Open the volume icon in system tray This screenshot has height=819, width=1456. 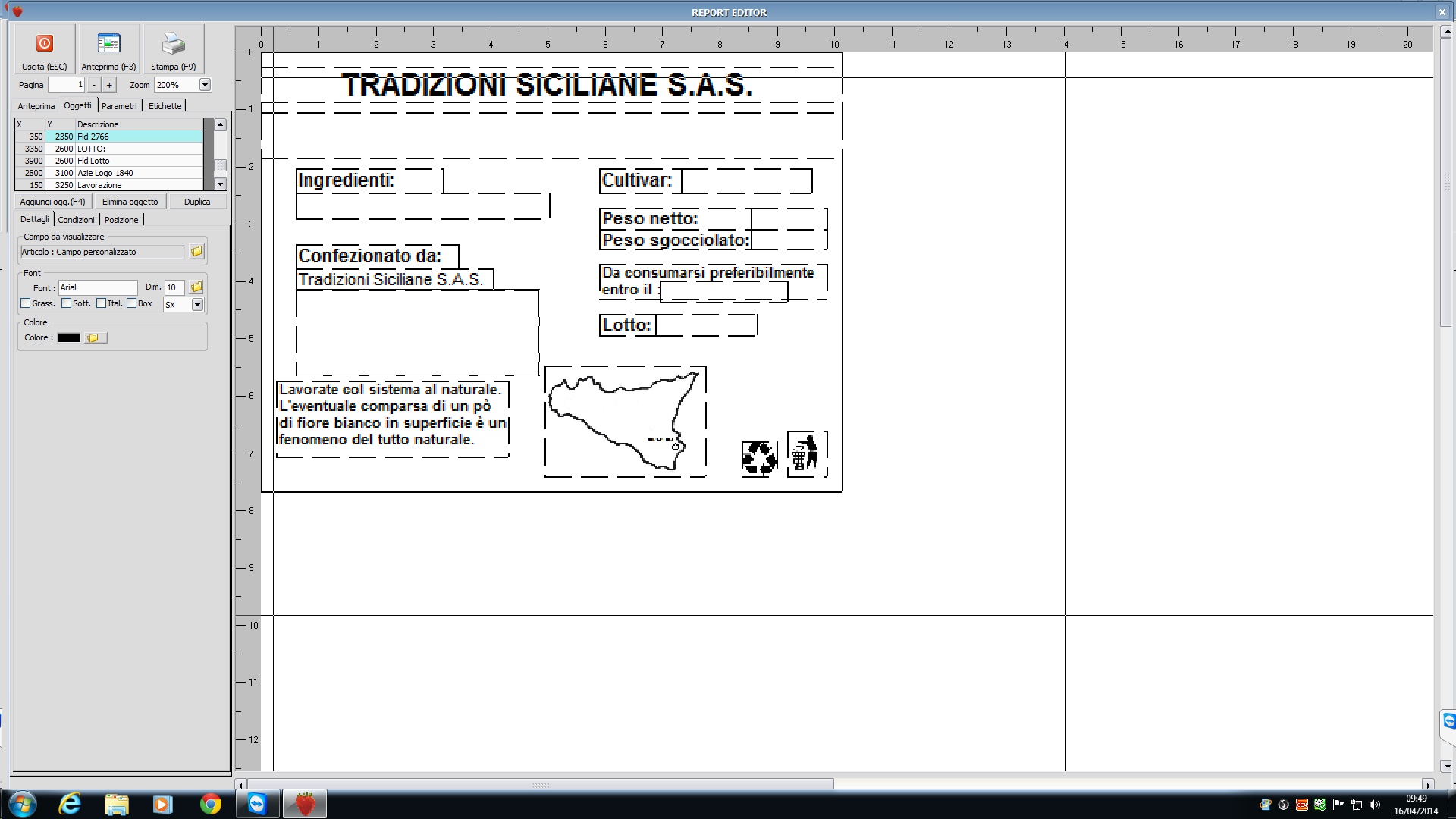(1375, 805)
